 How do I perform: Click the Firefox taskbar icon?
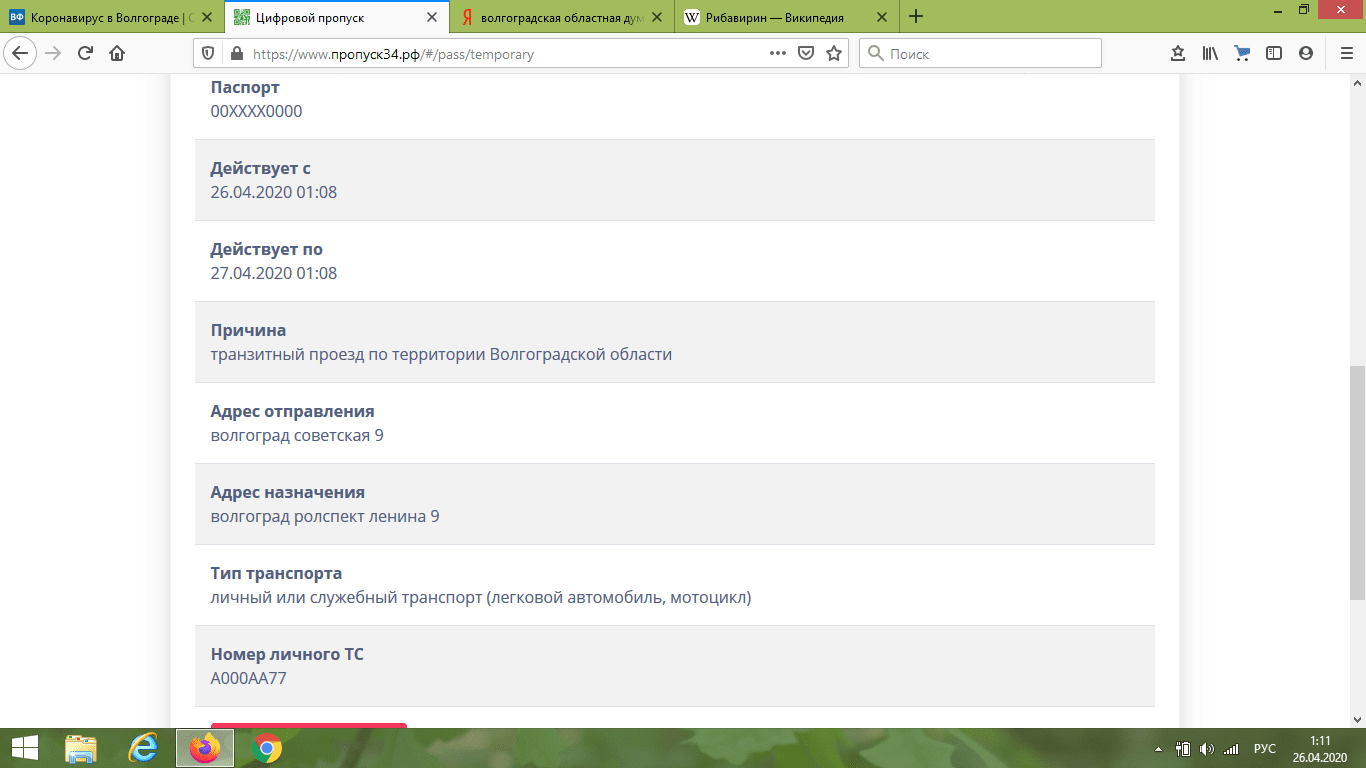205,748
